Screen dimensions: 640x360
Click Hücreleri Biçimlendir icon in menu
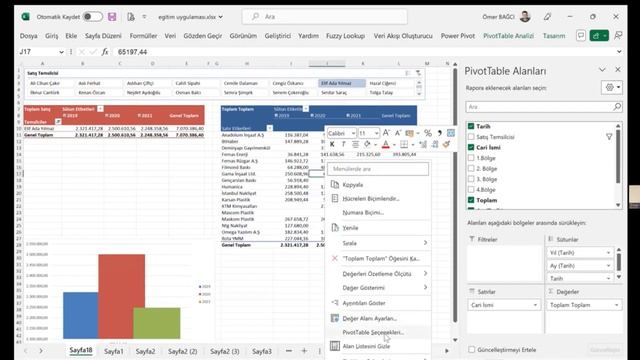pos(335,198)
